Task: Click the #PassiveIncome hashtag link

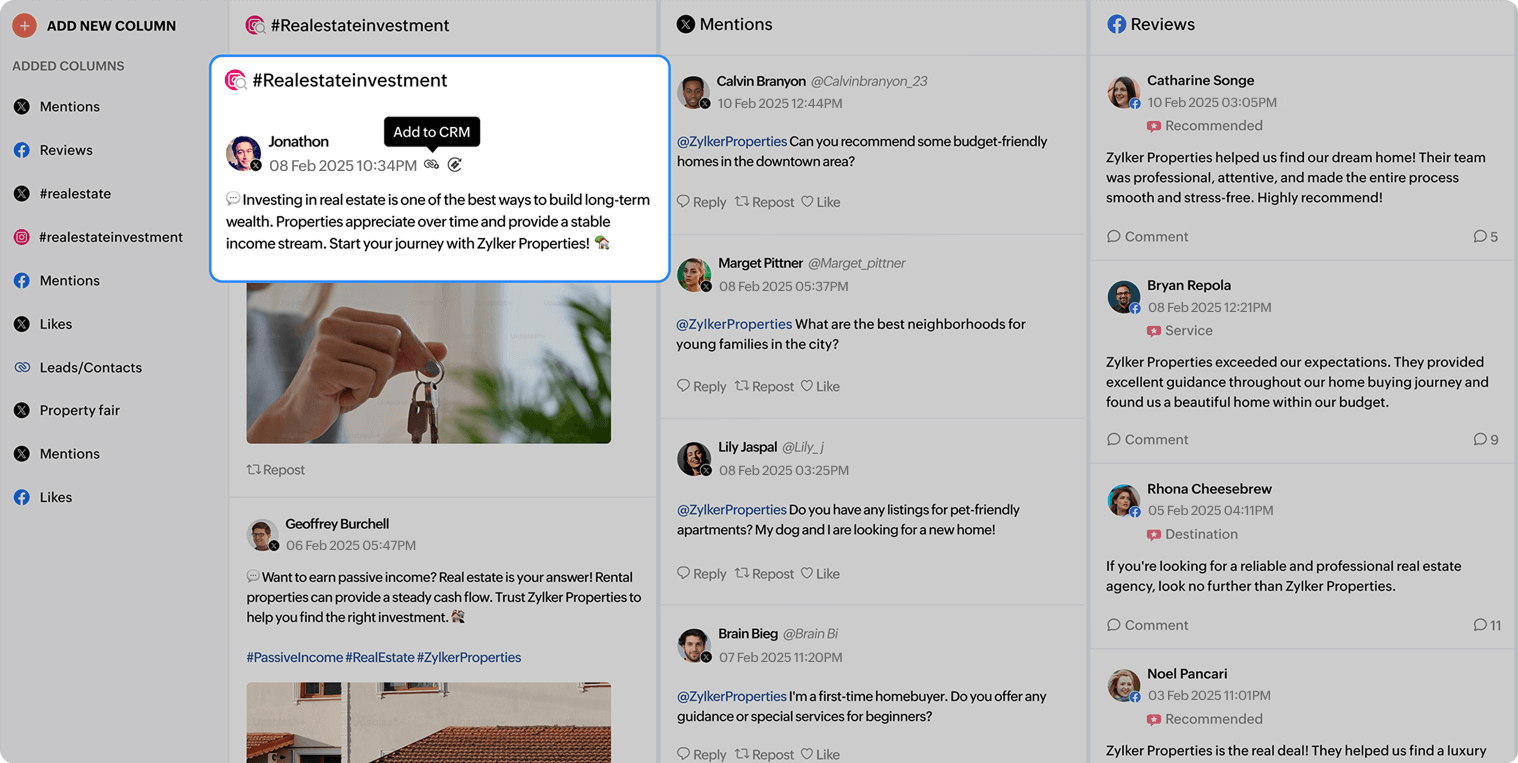Action: coord(294,657)
